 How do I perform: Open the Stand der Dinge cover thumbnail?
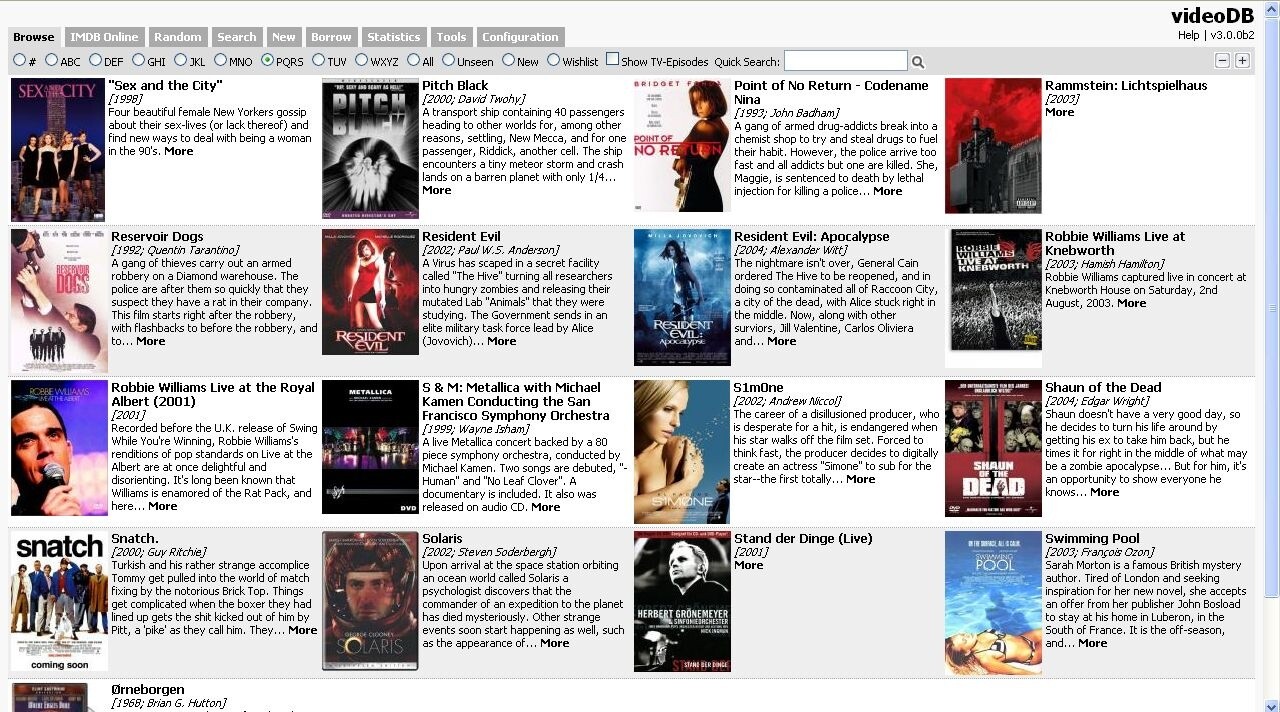682,601
